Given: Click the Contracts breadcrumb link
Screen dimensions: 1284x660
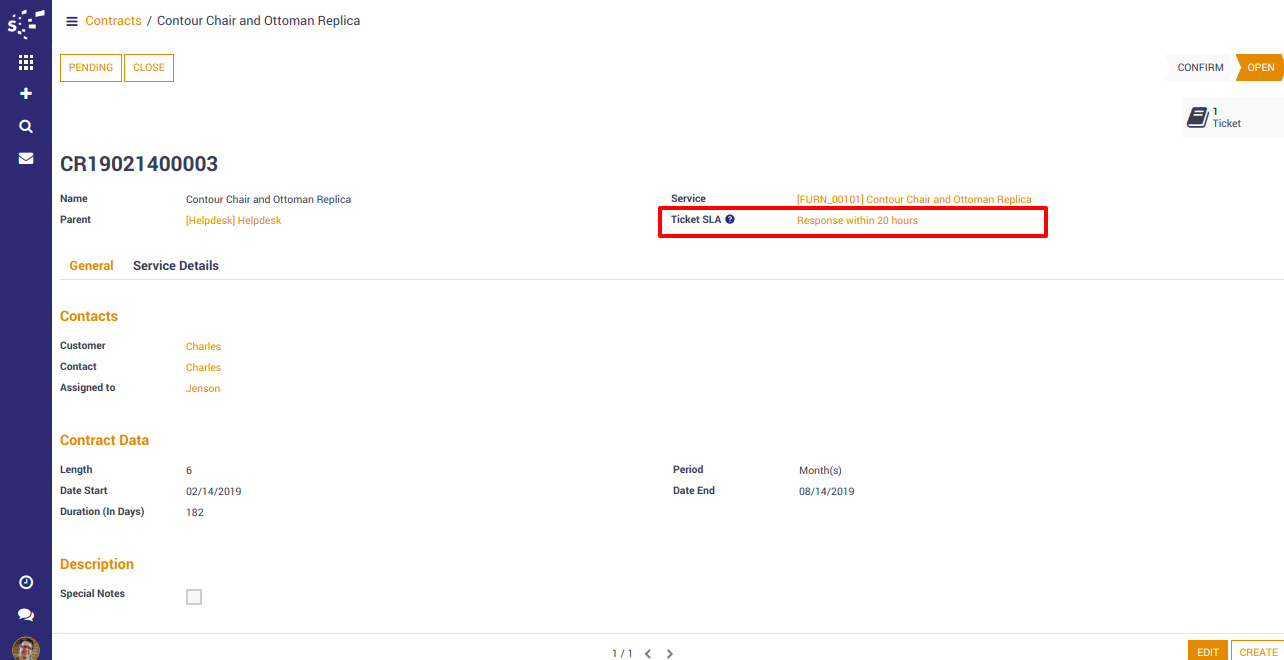Looking at the screenshot, I should pos(113,21).
